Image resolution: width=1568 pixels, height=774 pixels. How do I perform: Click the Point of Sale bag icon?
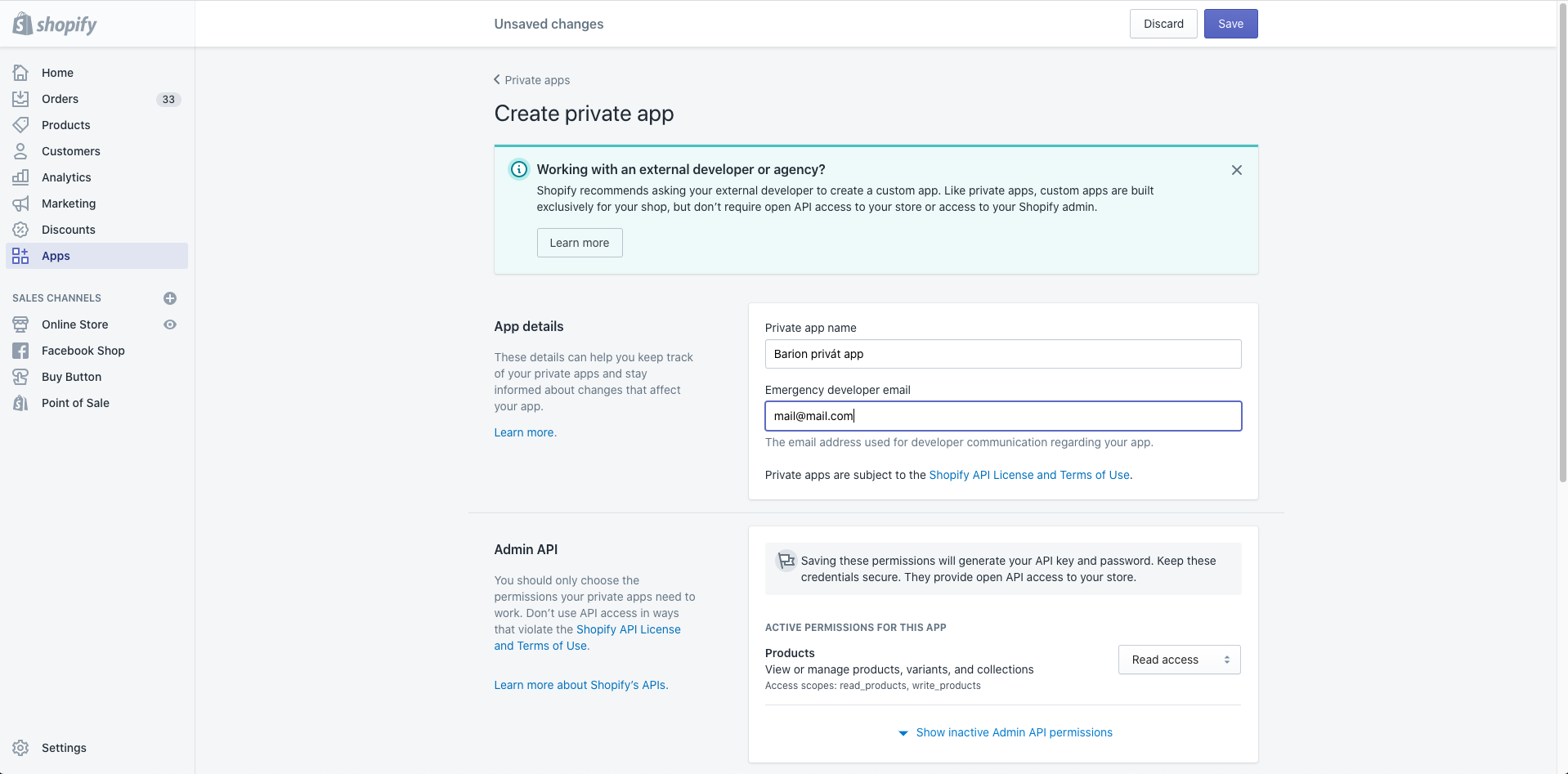coord(20,403)
